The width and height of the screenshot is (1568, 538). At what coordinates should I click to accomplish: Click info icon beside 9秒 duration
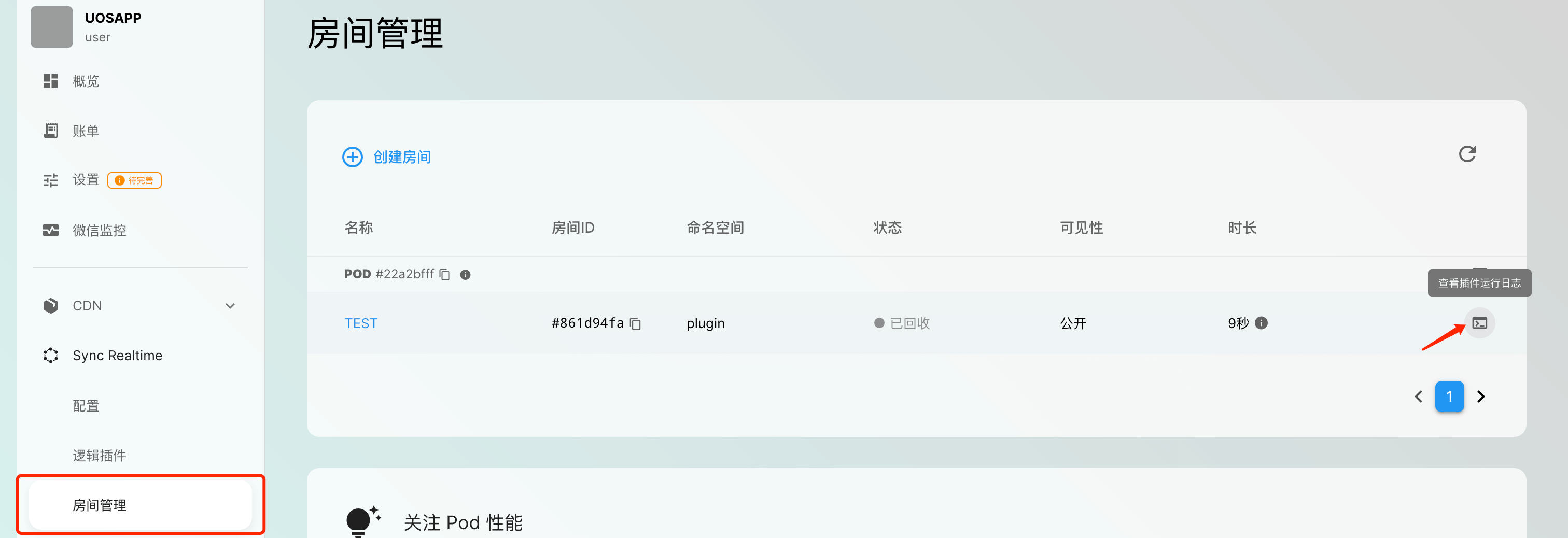pyautogui.click(x=1261, y=323)
